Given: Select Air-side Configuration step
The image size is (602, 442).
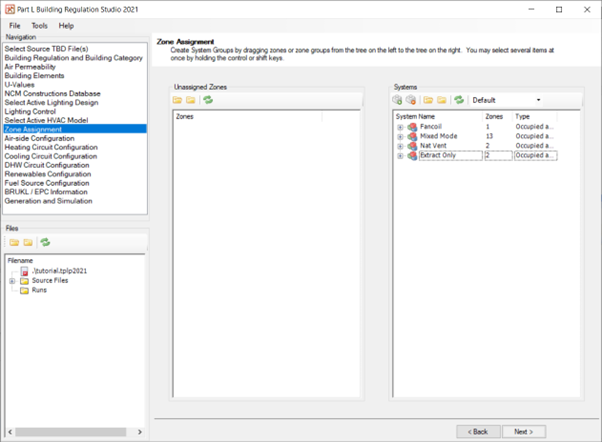Looking at the screenshot, I should 75,138.
